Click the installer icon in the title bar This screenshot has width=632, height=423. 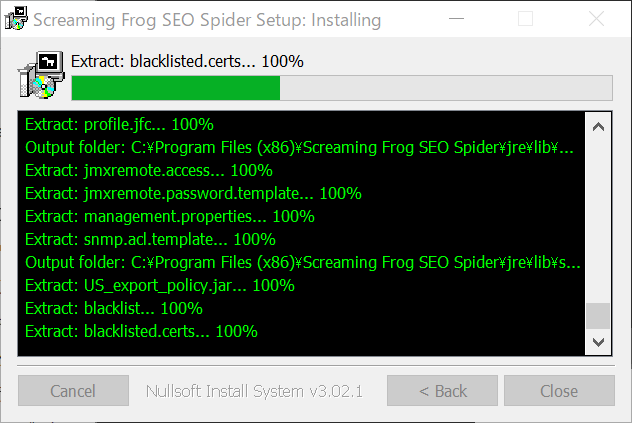15,18
